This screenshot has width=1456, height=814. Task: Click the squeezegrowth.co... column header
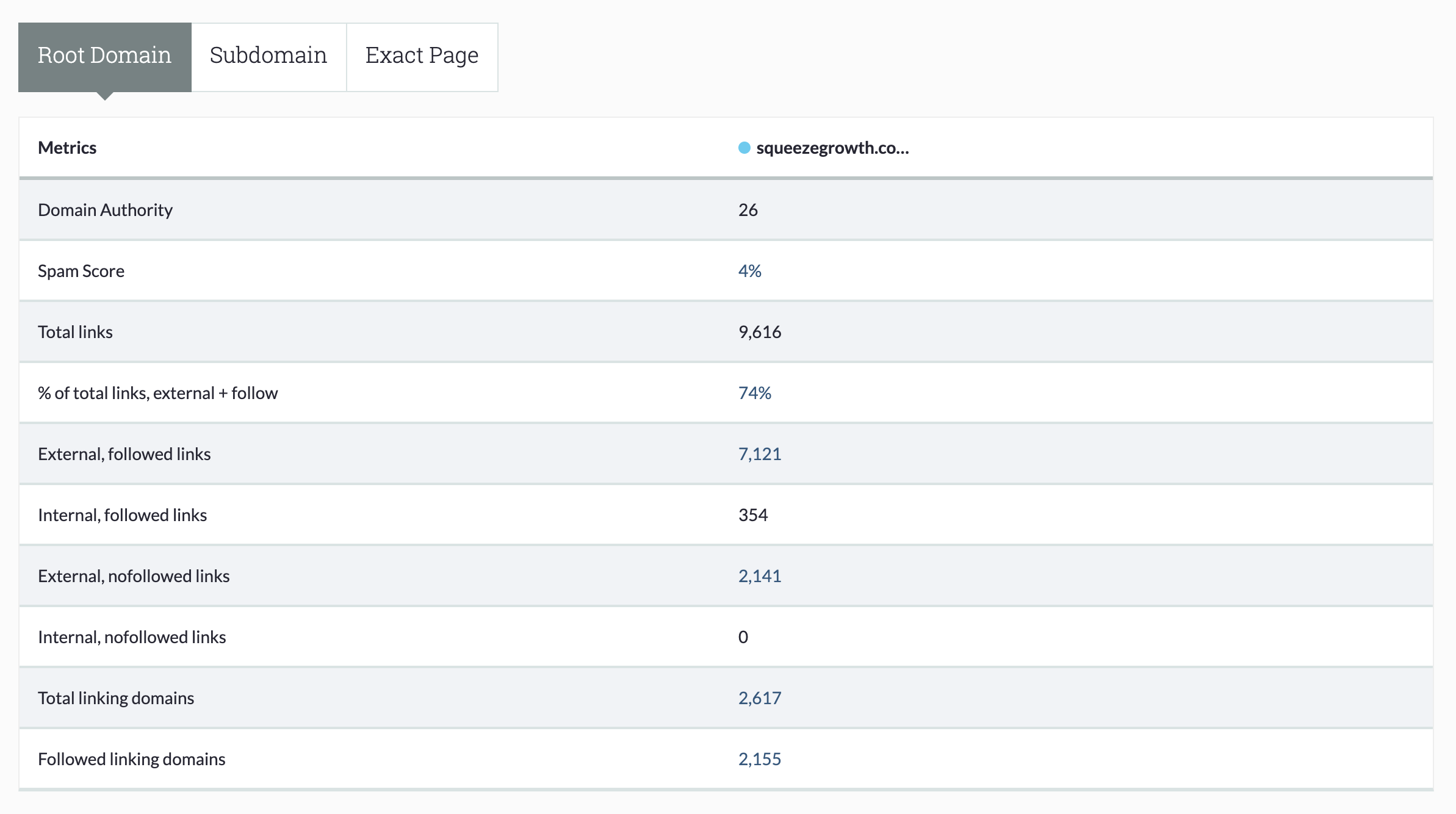[x=832, y=148]
